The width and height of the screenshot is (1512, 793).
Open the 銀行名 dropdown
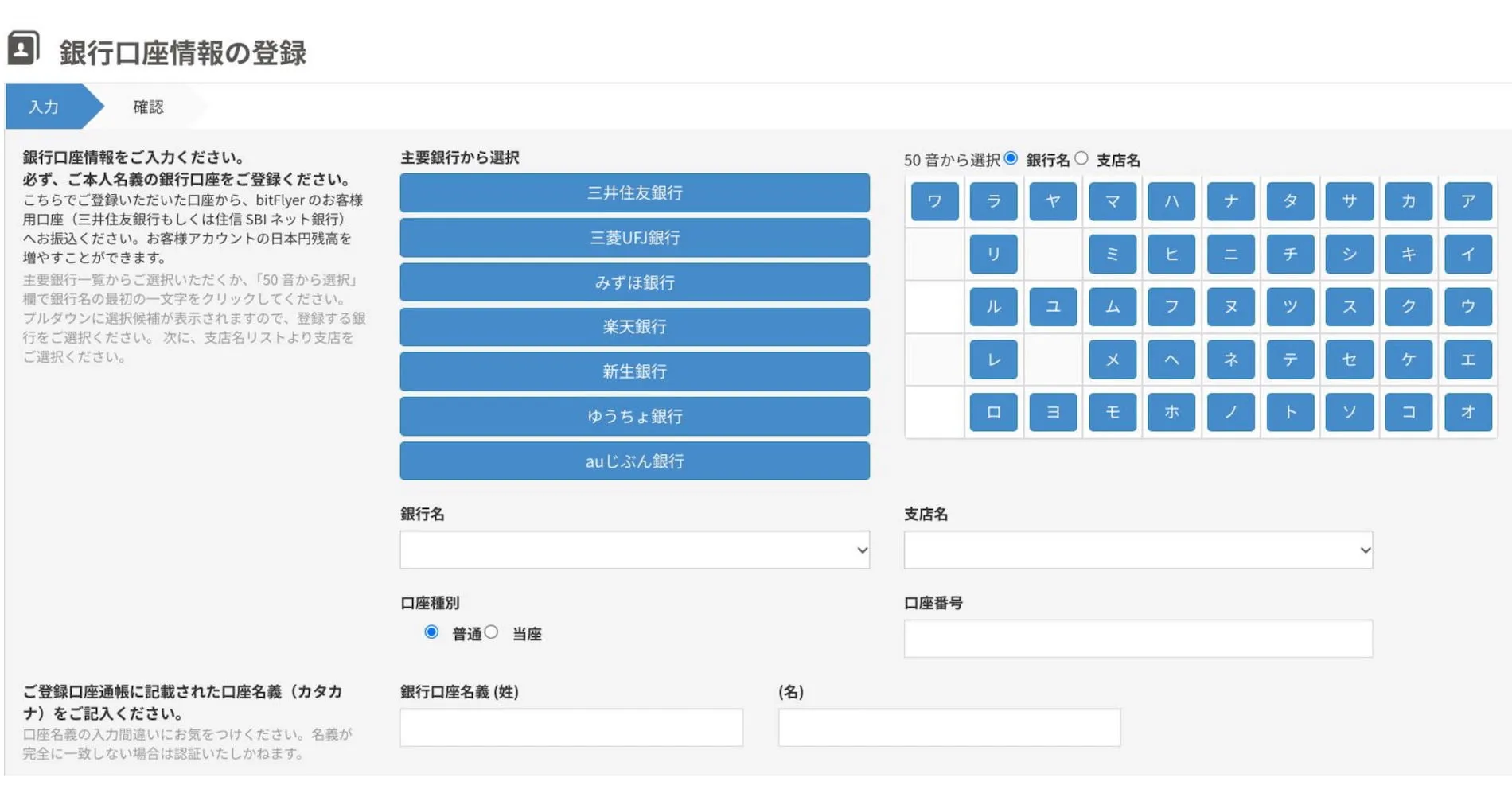[x=634, y=549]
